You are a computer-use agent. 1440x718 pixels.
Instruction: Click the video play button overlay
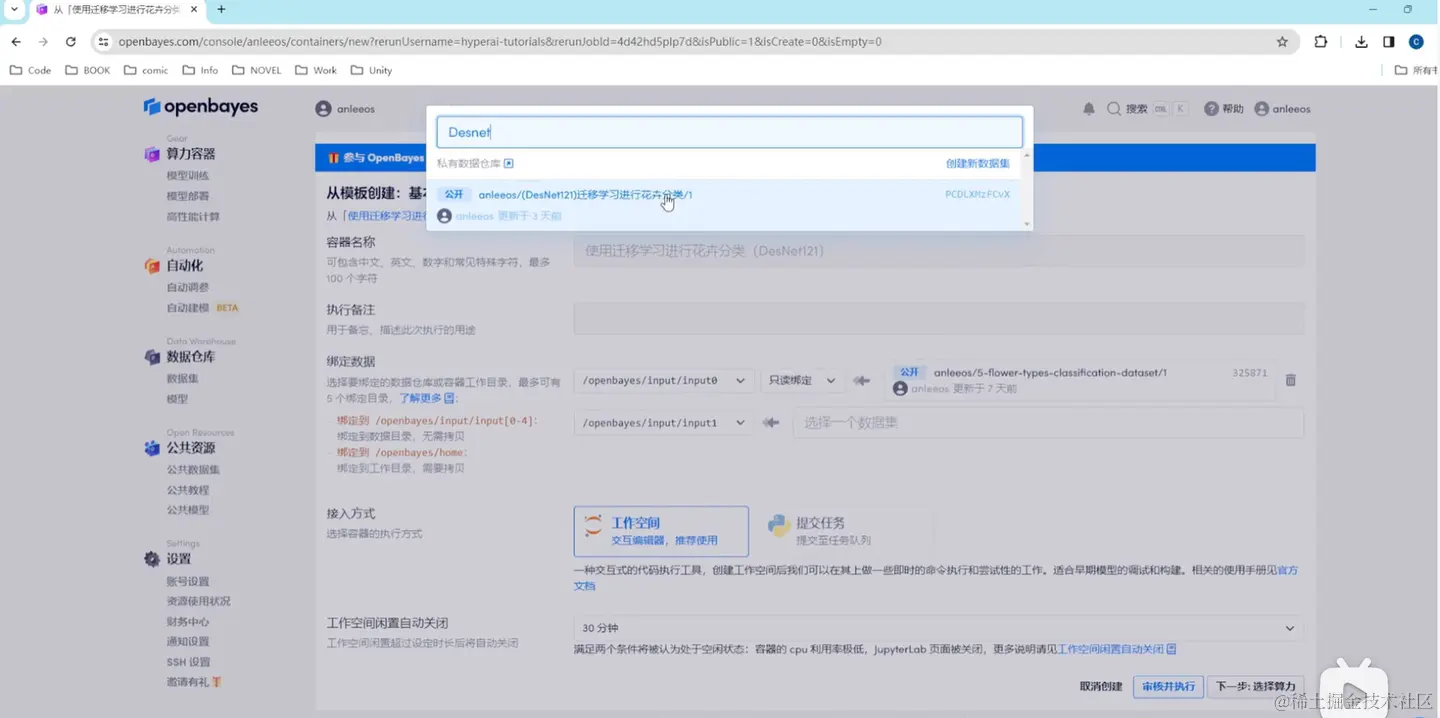(1353, 689)
